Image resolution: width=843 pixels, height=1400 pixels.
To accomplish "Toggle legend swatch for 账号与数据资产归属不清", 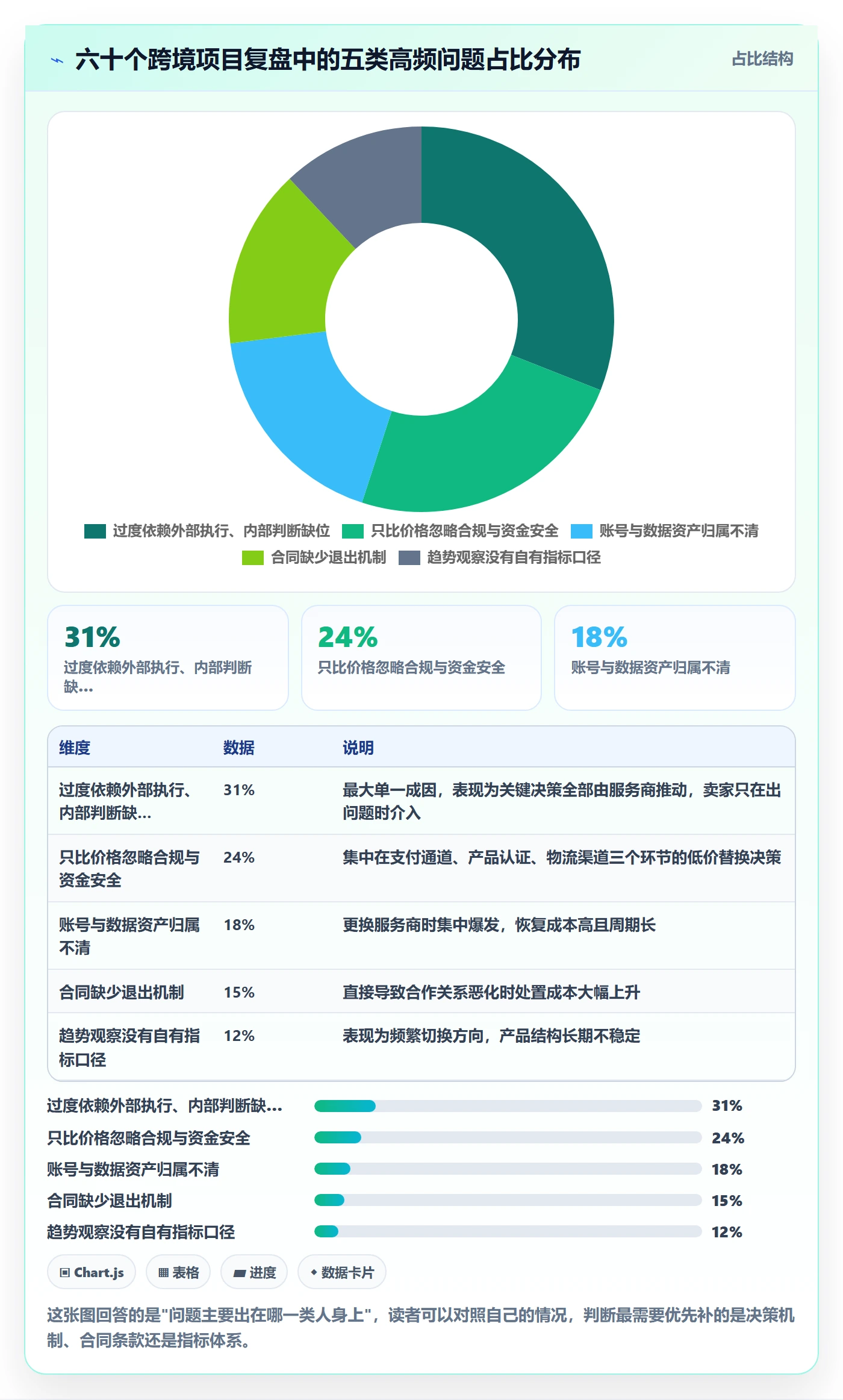I will pyautogui.click(x=582, y=531).
